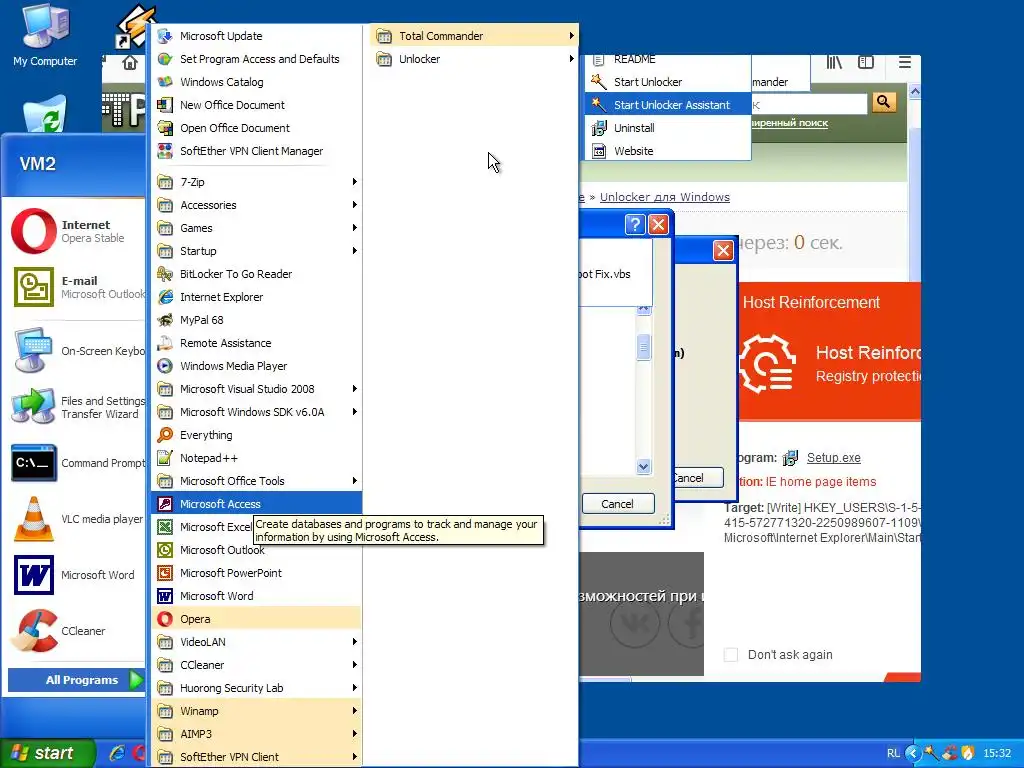Expand the VideoLAN folder
Screen dimensions: 1024x768
pyautogui.click(x=257, y=641)
